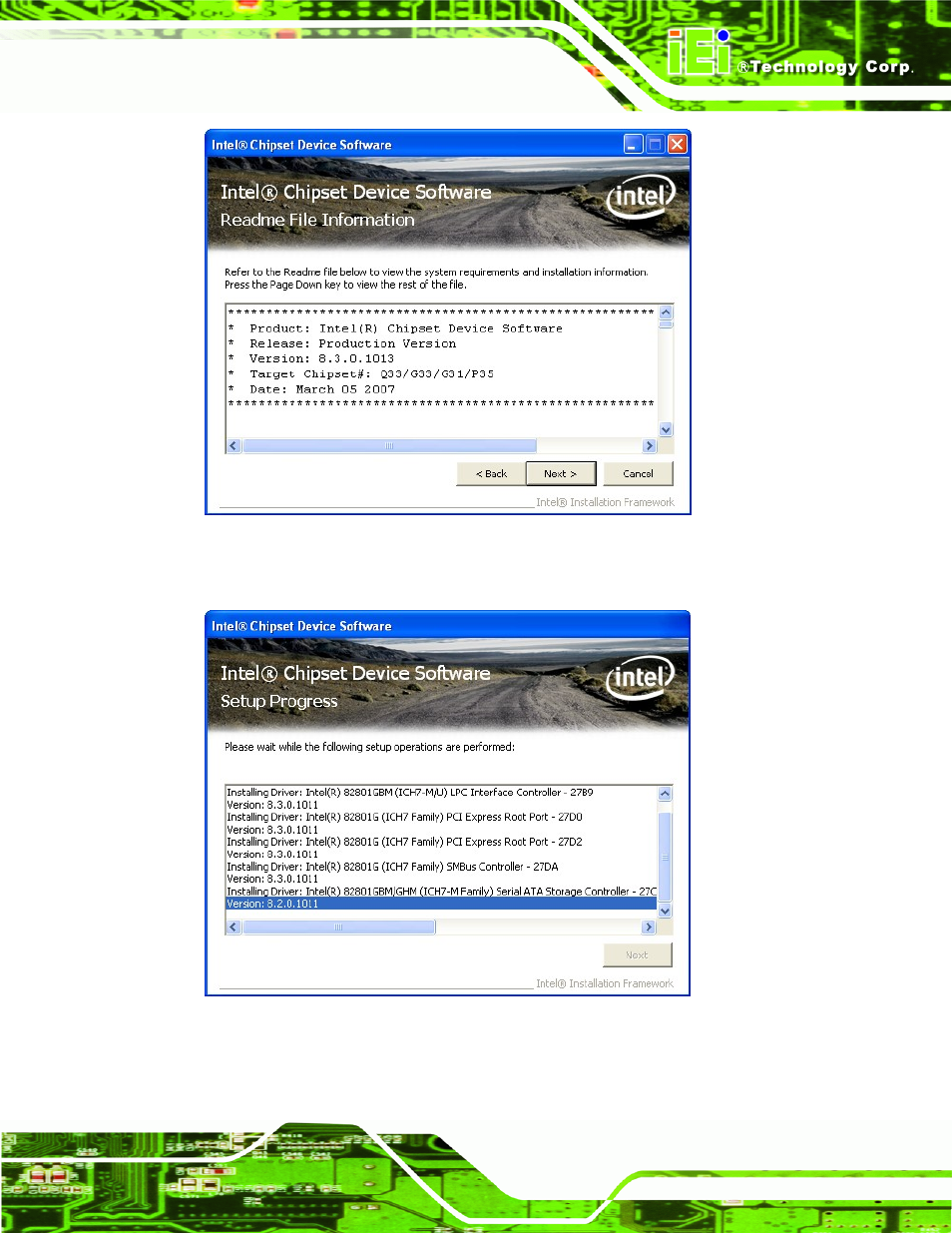952x1233 pixels.
Task: Click the Readme horizontal scrollbar right arrow
Action: point(650,446)
